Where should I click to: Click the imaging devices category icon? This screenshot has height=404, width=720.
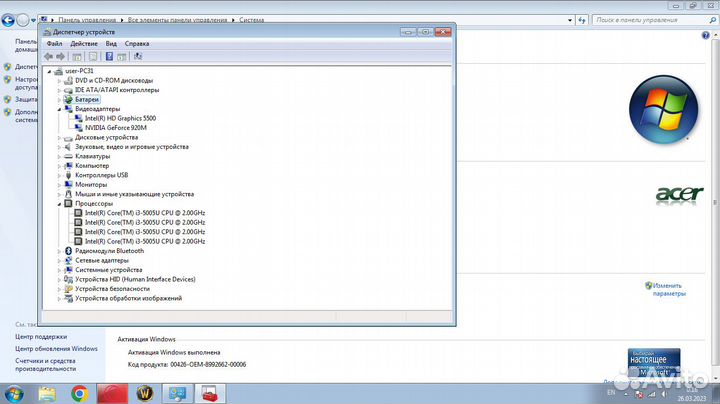click(x=68, y=298)
